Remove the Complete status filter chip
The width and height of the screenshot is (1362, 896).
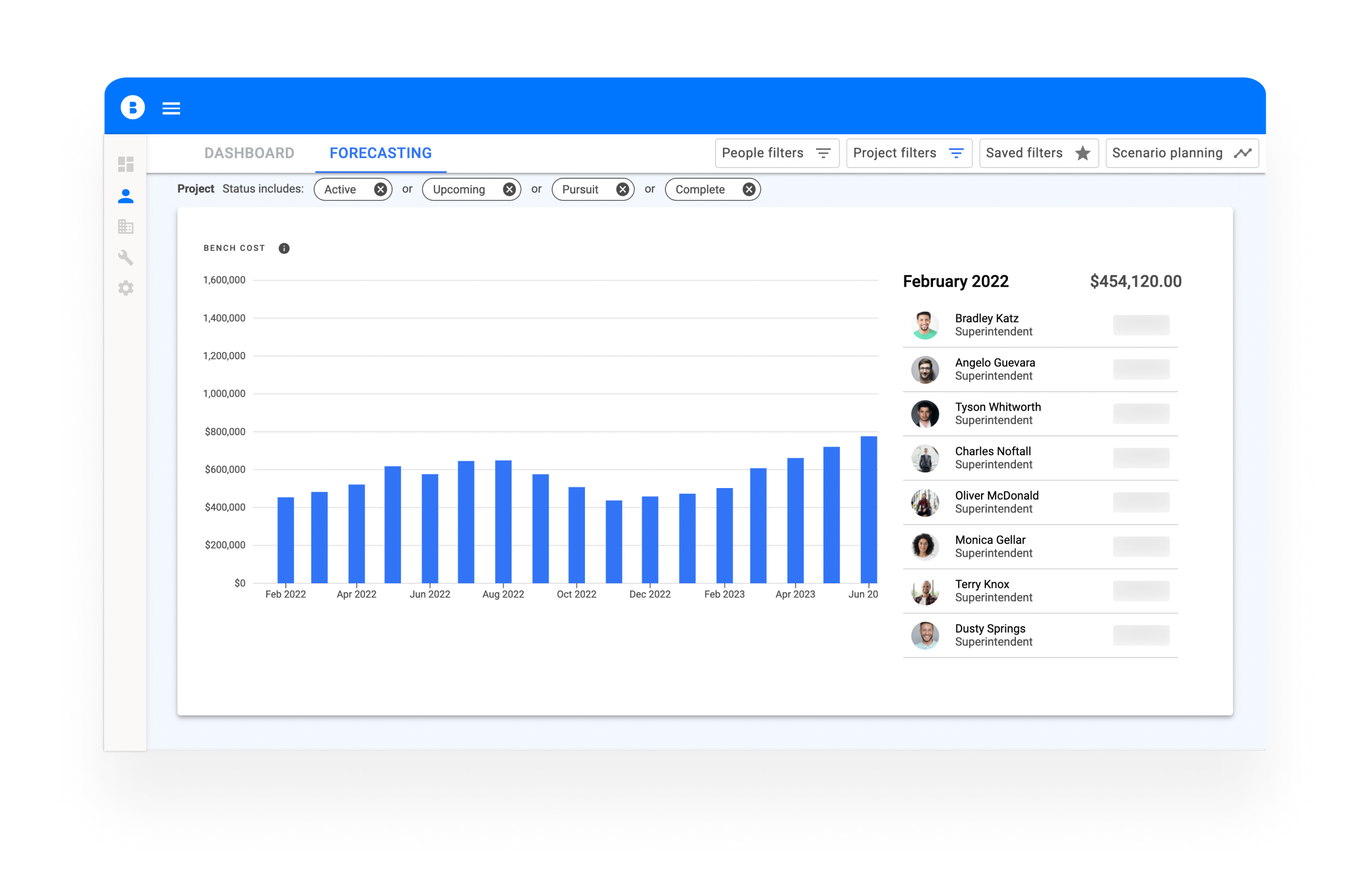748,189
